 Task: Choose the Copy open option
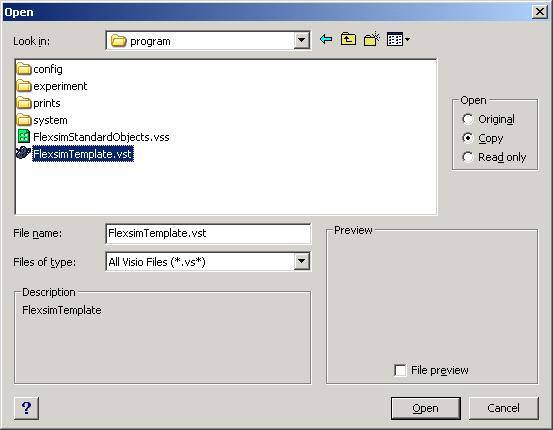click(x=483, y=138)
